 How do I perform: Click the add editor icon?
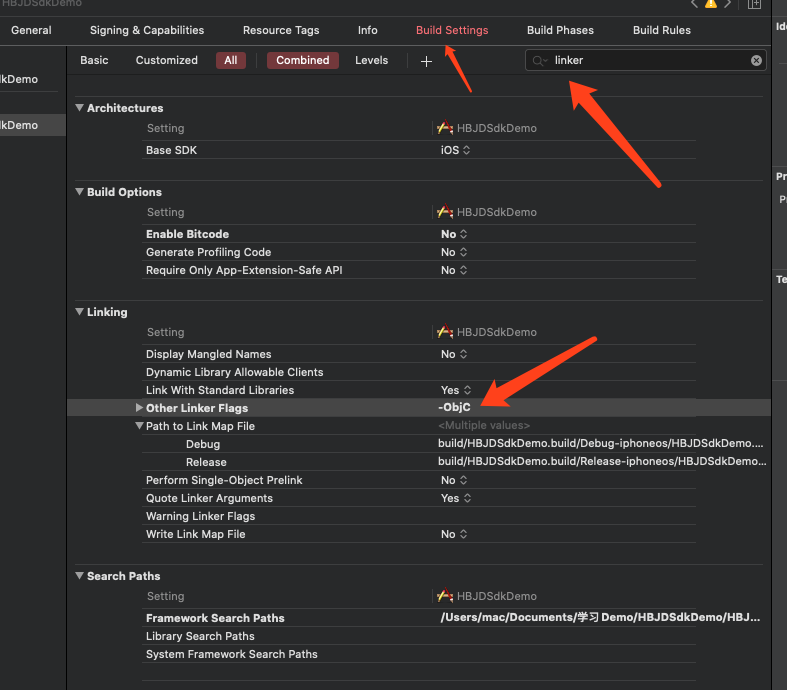tap(754, 4)
